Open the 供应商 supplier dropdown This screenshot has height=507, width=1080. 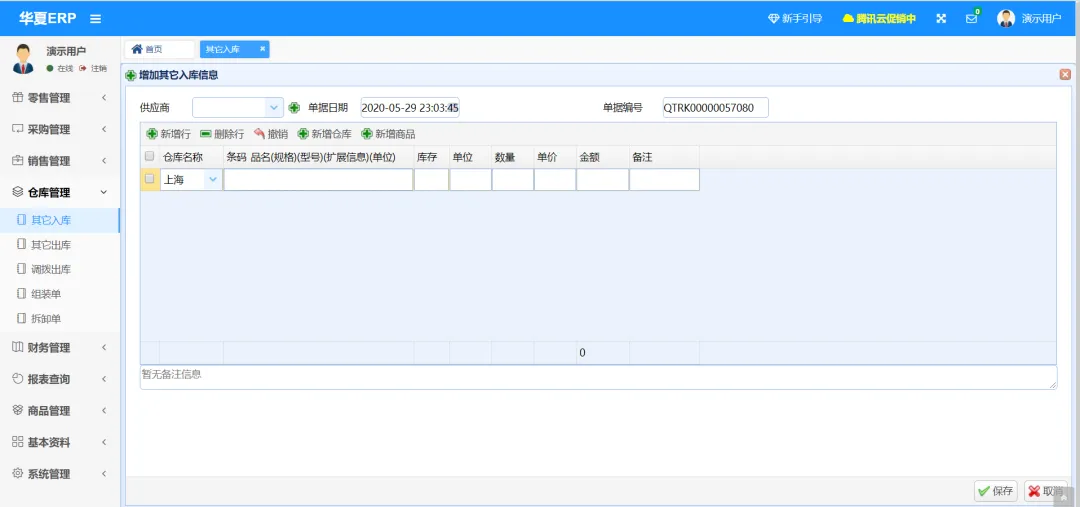click(274, 107)
